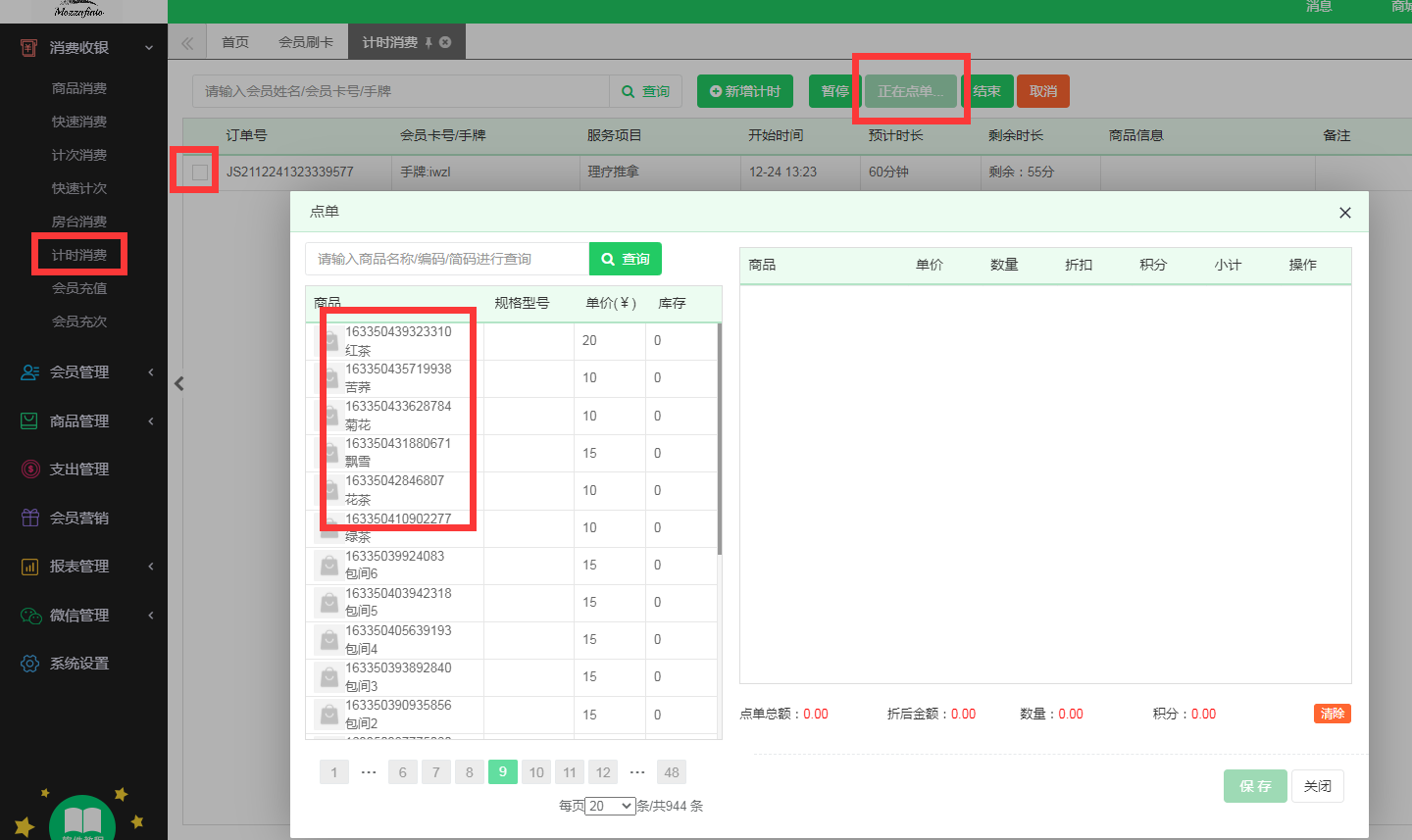Viewport: 1412px width, 840px height.
Task: Collapse tab bar with double-chevron icon
Action: (x=187, y=43)
